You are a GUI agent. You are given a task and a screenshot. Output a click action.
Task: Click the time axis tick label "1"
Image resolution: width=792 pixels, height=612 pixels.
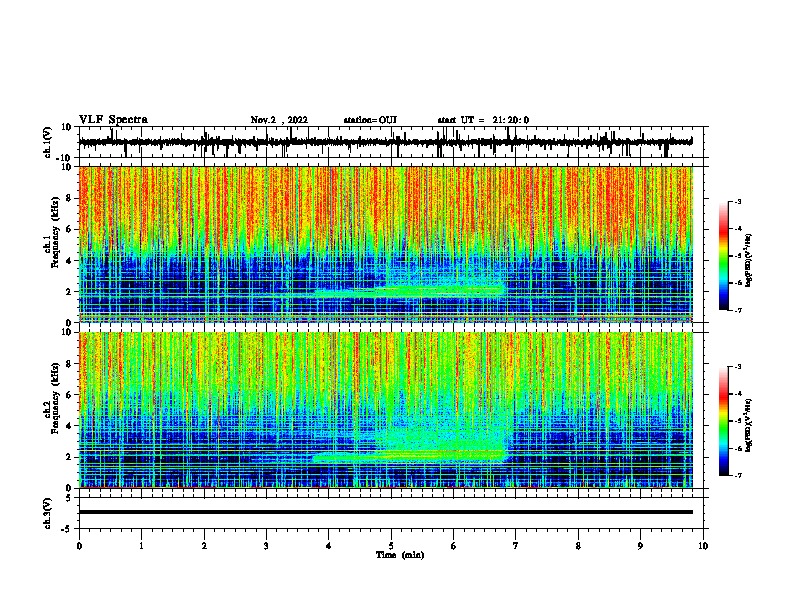(x=141, y=546)
